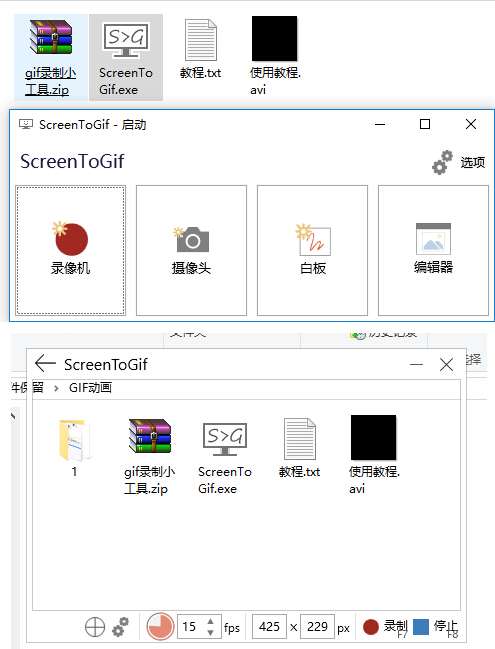Close the ScreenToGif recorder window
Image resolution: width=495 pixels, height=649 pixels.
446,365
